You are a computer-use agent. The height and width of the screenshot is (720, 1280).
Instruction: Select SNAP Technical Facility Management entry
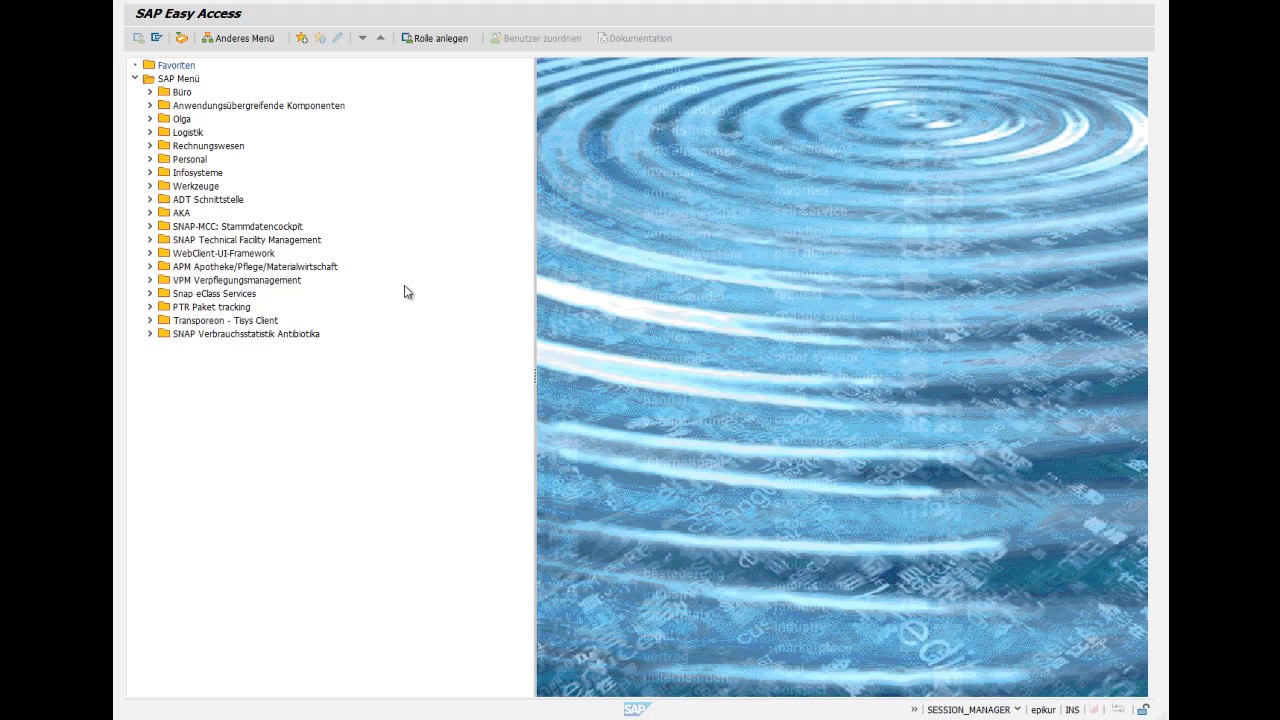pyautogui.click(x=247, y=240)
